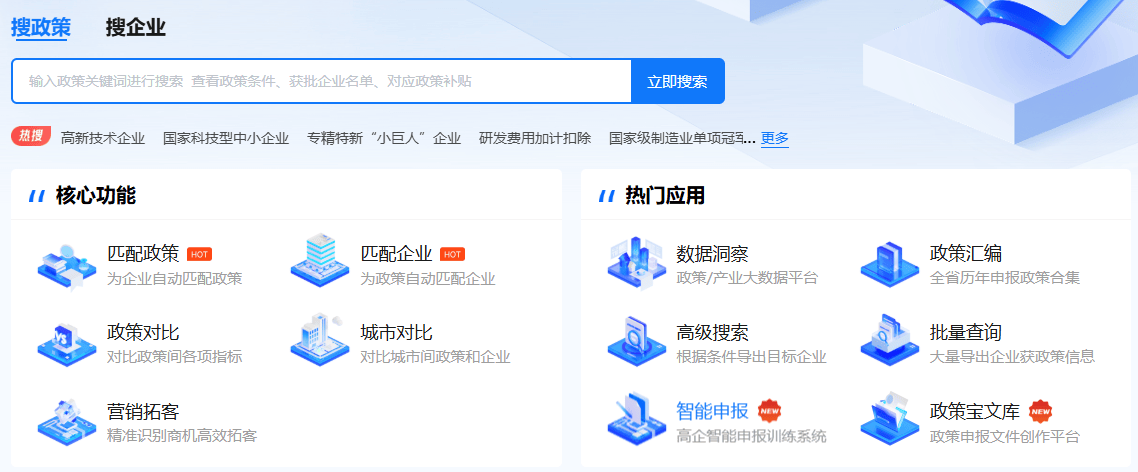Click the 政策宝文库 folder icon
The width and height of the screenshot is (1138, 472).
point(889,421)
